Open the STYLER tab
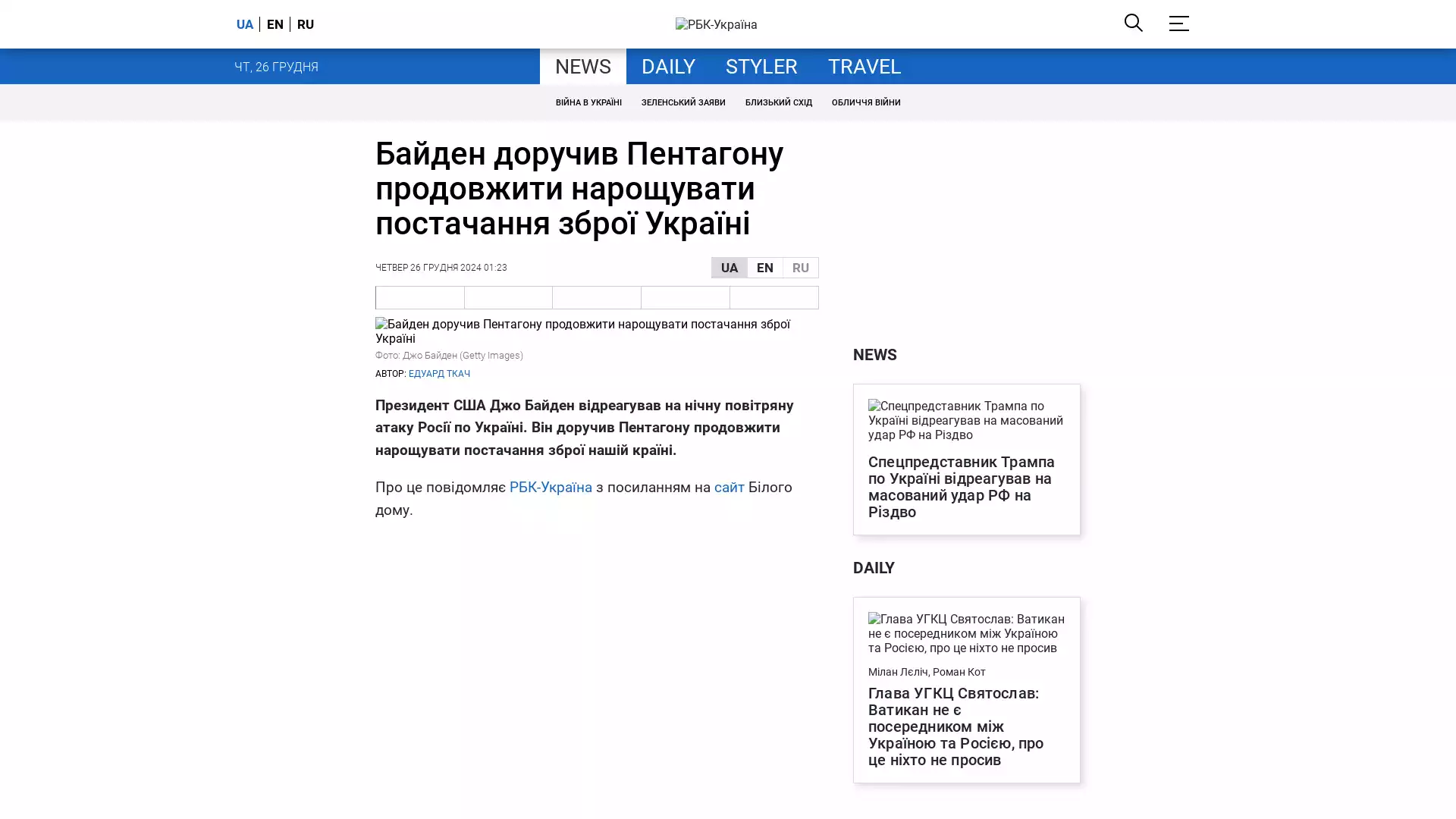 (x=761, y=67)
